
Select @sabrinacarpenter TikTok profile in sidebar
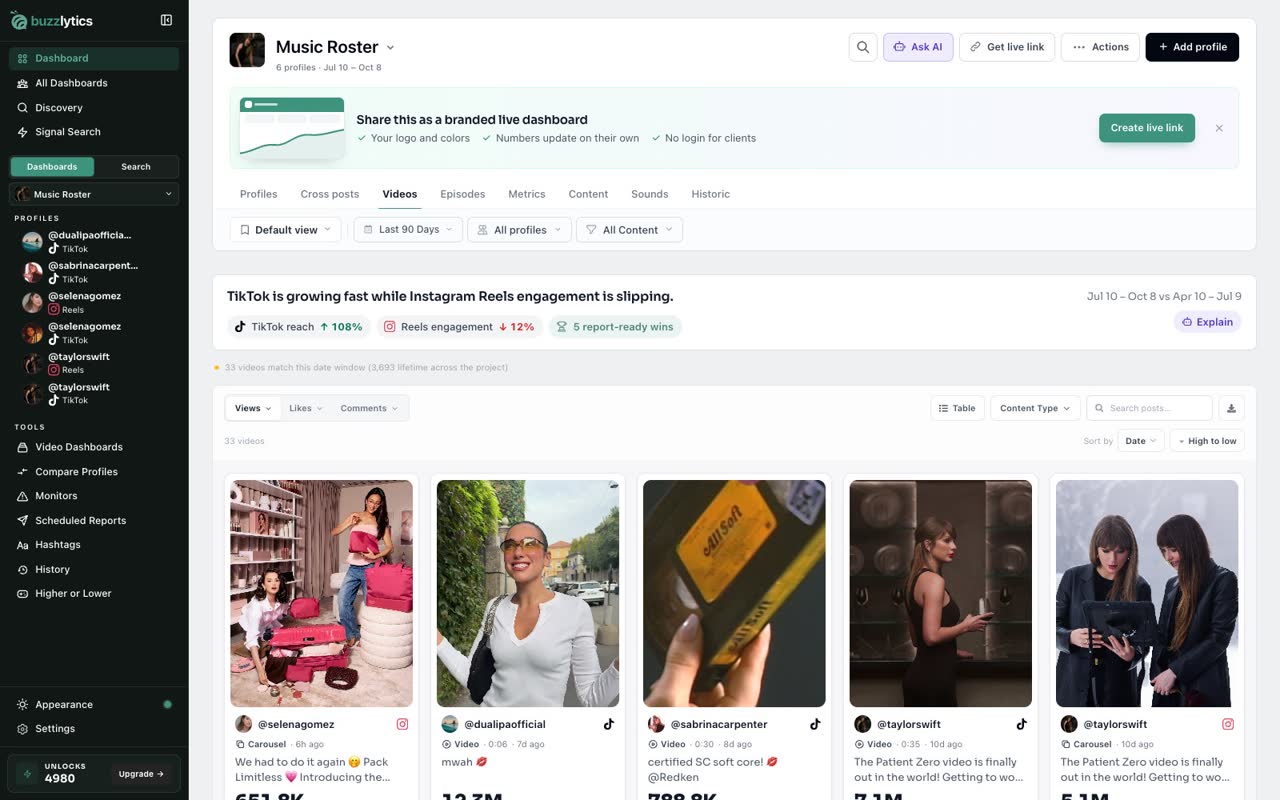pos(94,272)
